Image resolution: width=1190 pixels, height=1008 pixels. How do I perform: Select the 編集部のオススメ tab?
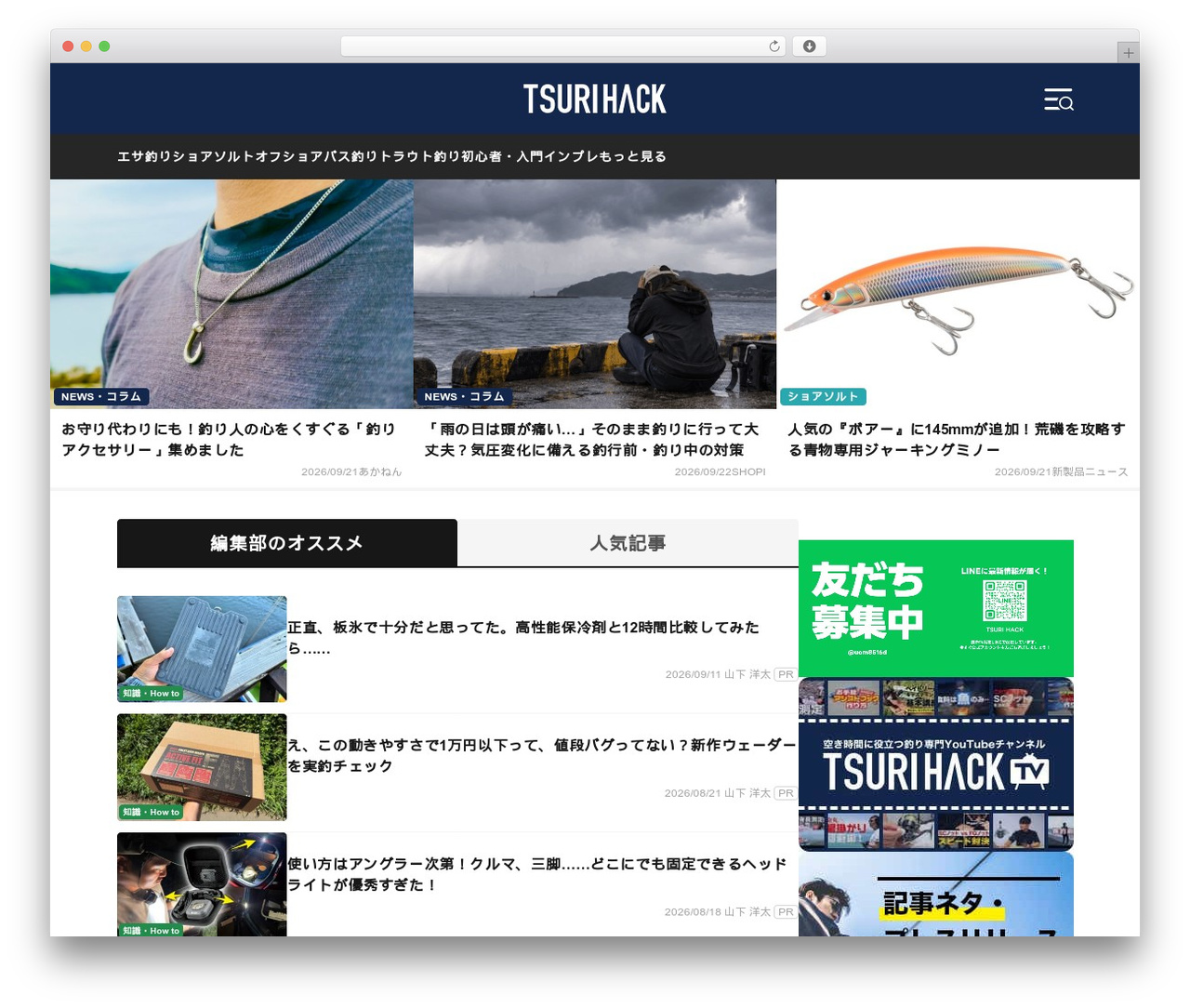[x=287, y=543]
